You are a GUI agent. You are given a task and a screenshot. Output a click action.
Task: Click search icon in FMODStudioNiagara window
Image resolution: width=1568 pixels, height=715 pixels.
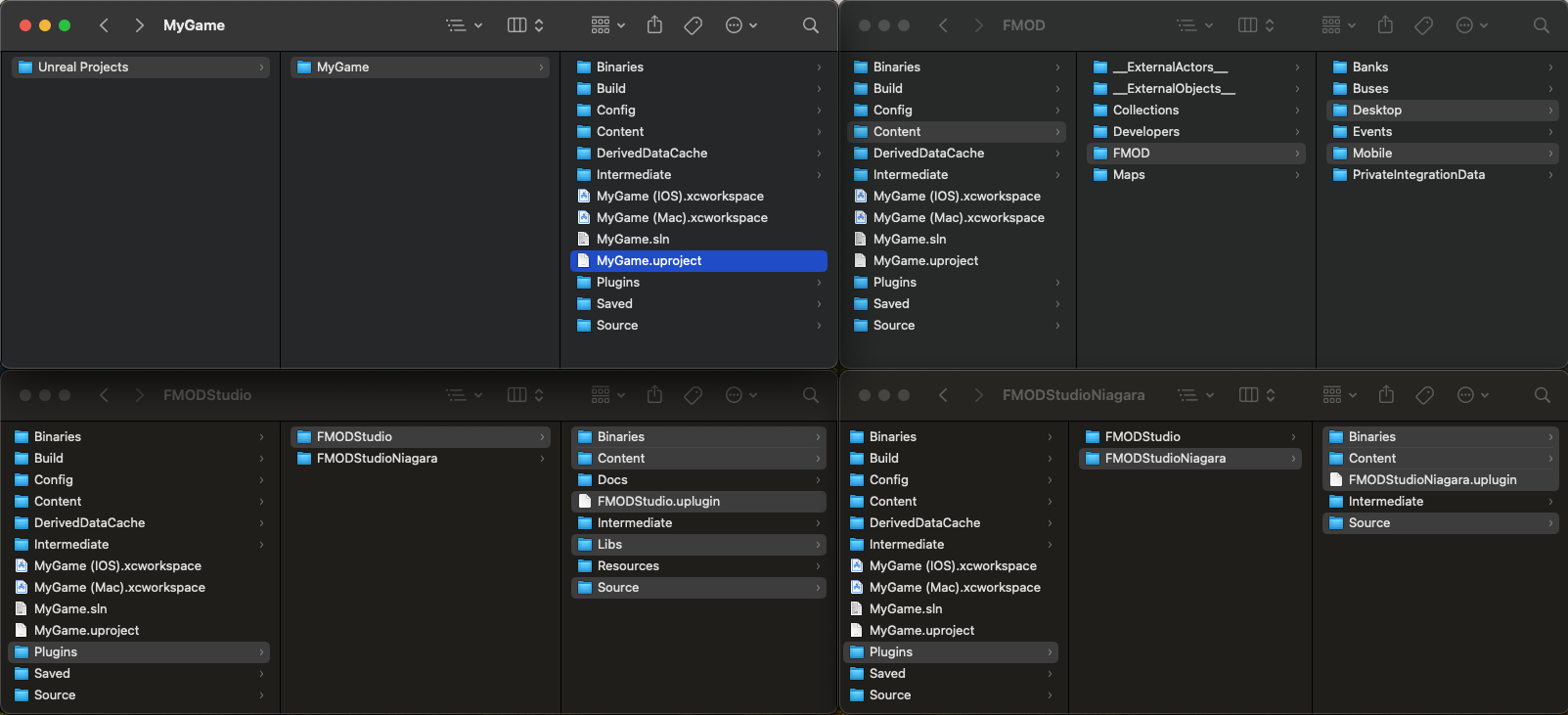click(1543, 395)
